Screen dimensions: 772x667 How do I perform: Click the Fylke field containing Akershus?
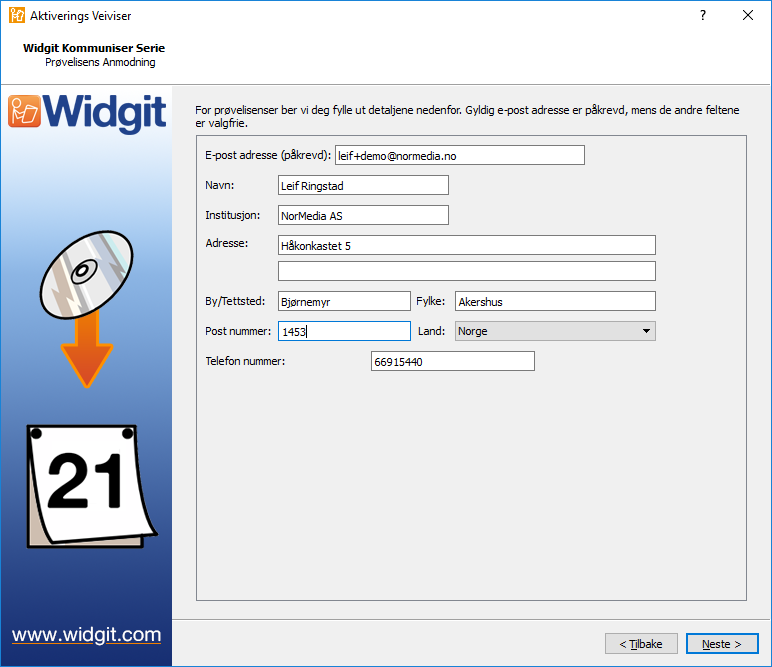[555, 301]
